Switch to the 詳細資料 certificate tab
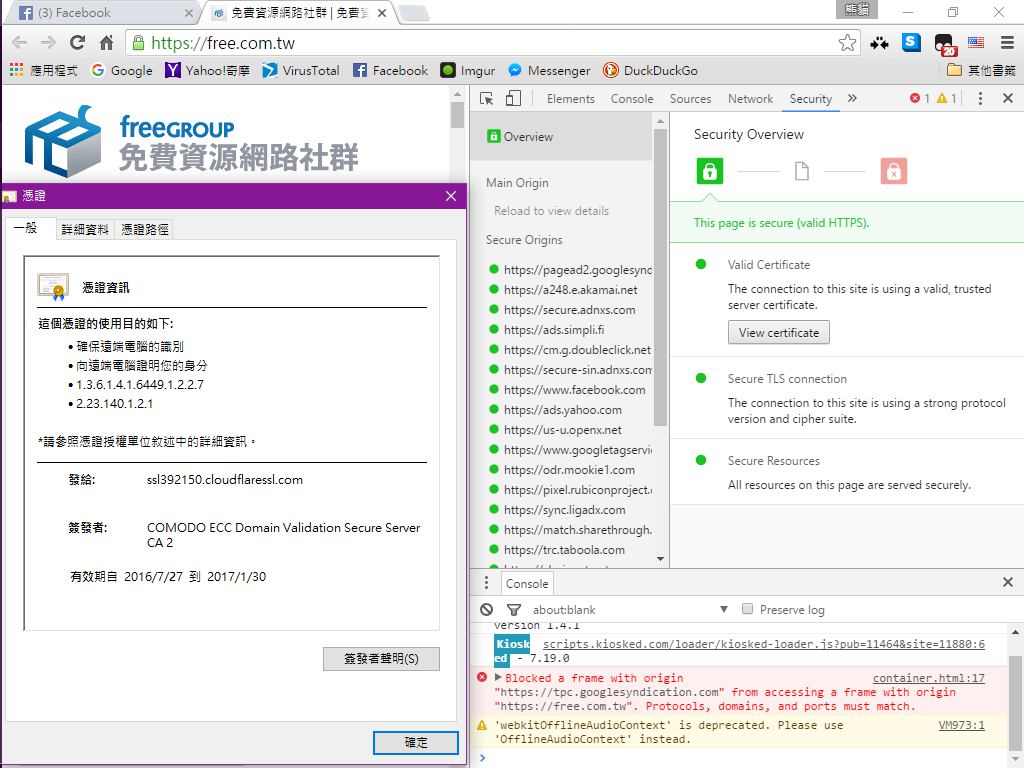 click(x=85, y=229)
